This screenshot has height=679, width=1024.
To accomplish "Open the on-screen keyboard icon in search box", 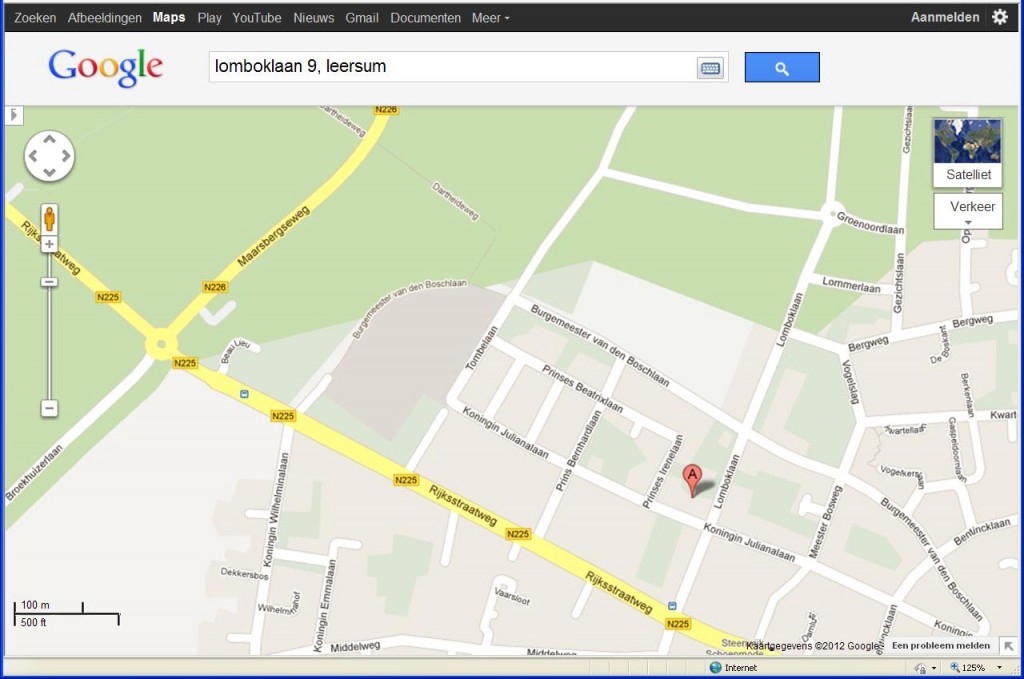I will pyautogui.click(x=710, y=68).
